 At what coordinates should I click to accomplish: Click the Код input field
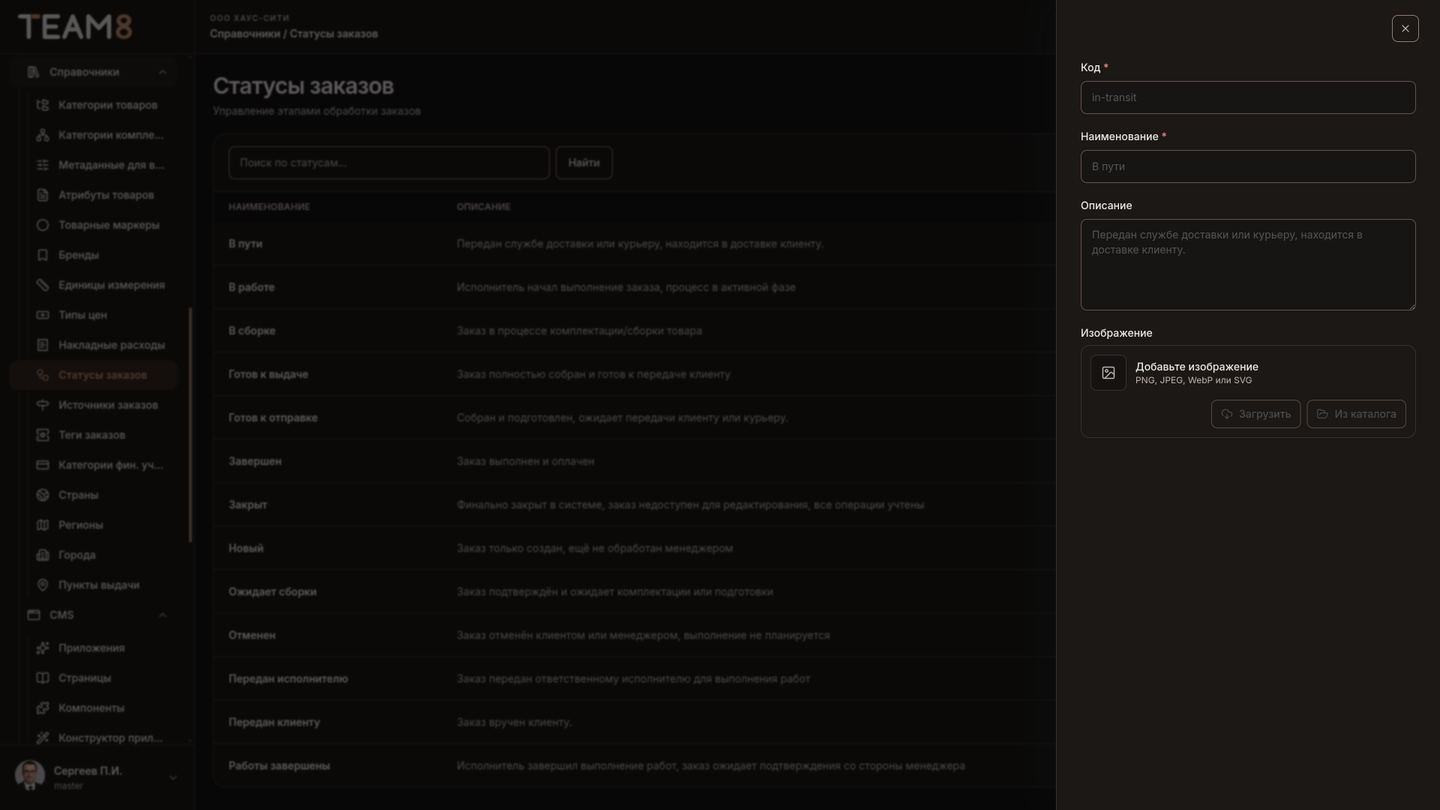point(1248,97)
